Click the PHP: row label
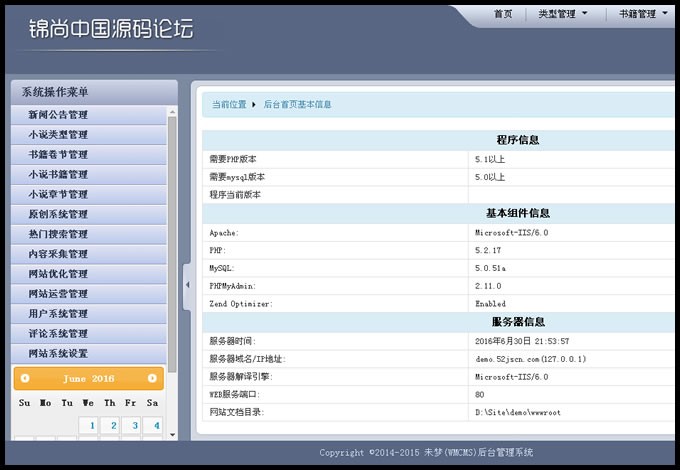Viewport: 680px width, 470px height. coord(218,250)
